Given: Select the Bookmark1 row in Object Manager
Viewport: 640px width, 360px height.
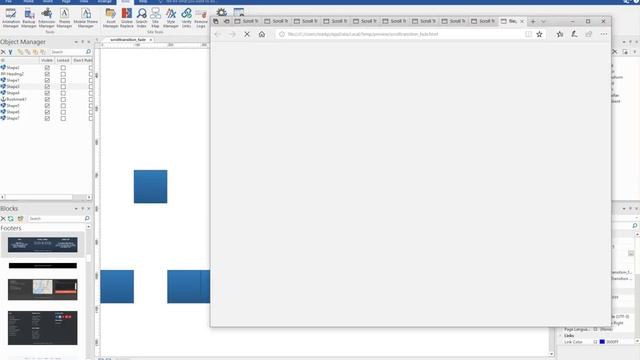Looking at the screenshot, I should pyautogui.click(x=16, y=99).
